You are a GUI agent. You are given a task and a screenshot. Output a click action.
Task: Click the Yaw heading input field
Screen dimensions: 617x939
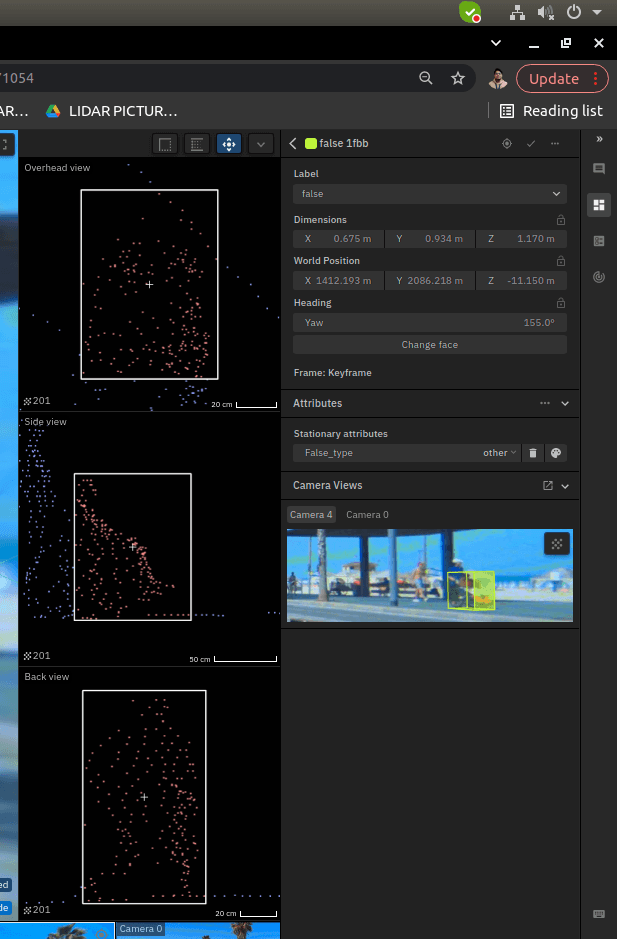click(x=430, y=323)
